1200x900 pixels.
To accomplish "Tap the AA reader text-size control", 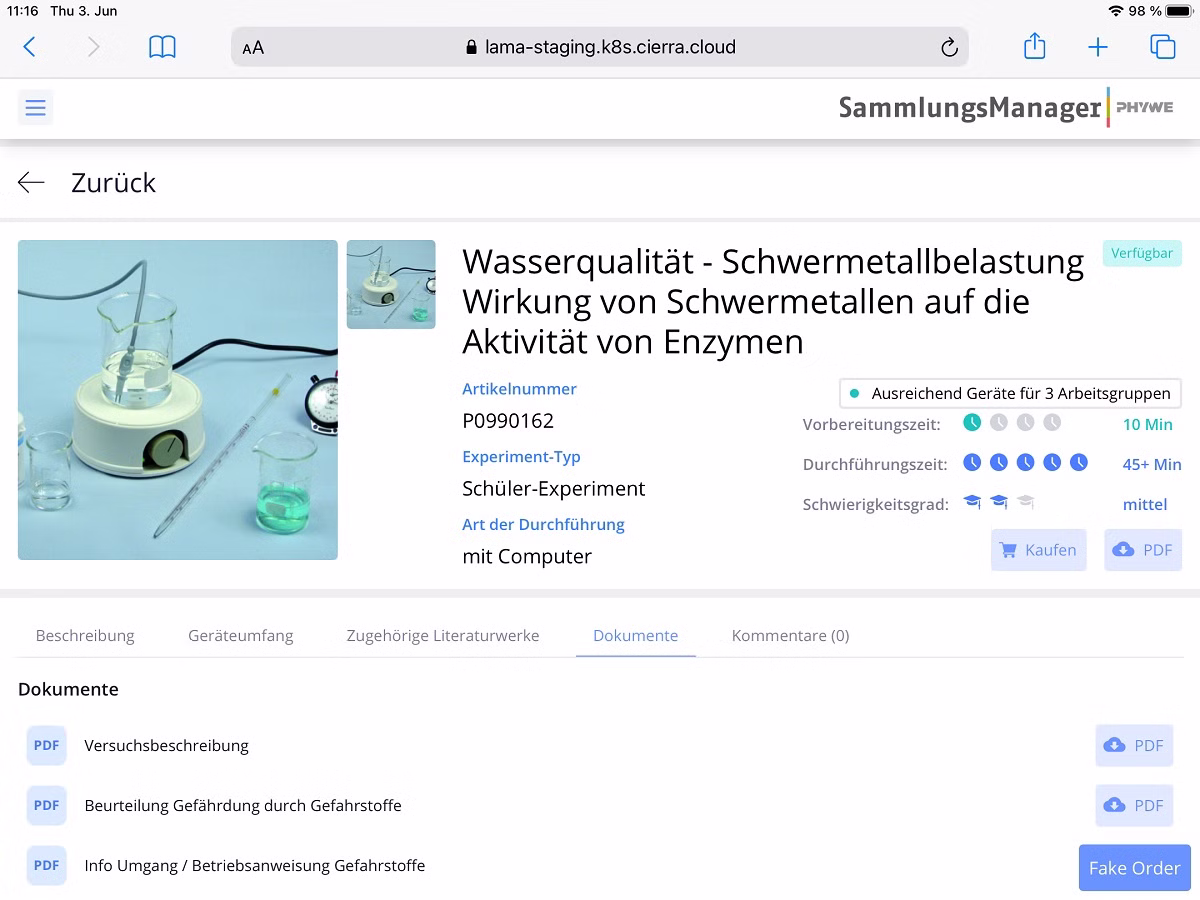I will (x=254, y=47).
